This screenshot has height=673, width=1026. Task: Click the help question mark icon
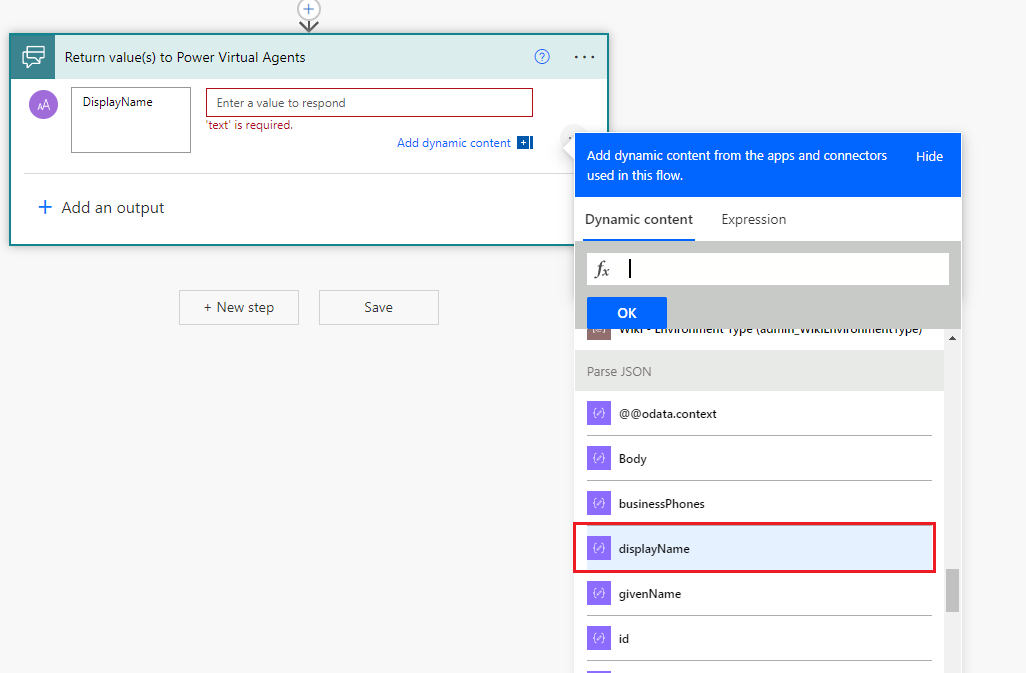tap(542, 57)
